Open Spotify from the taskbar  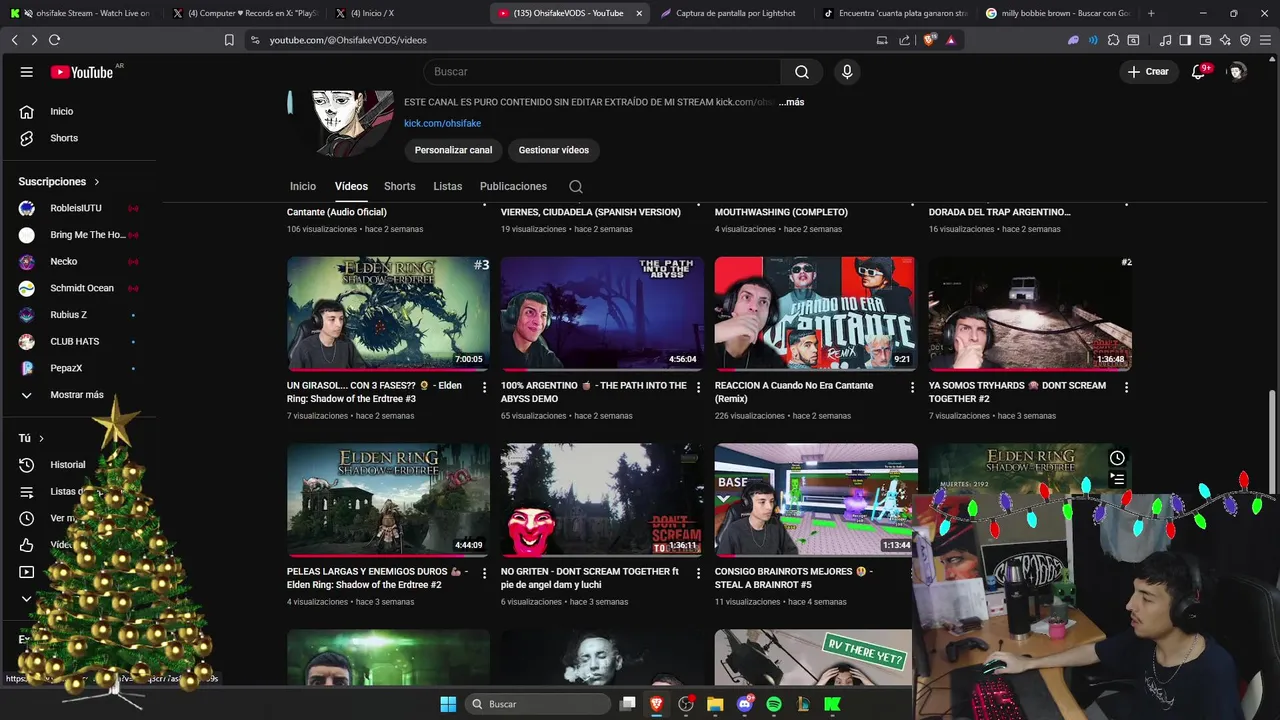coord(773,704)
